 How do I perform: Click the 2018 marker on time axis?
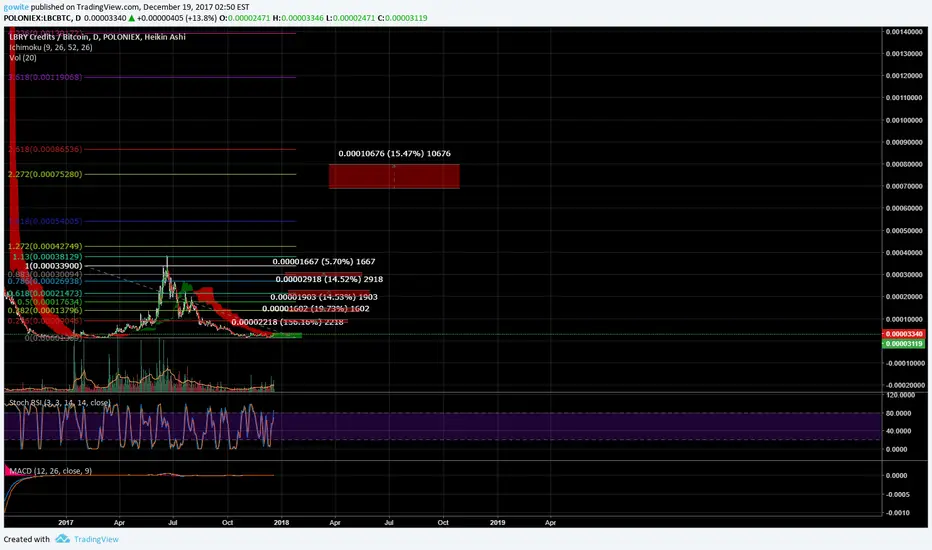point(281,523)
